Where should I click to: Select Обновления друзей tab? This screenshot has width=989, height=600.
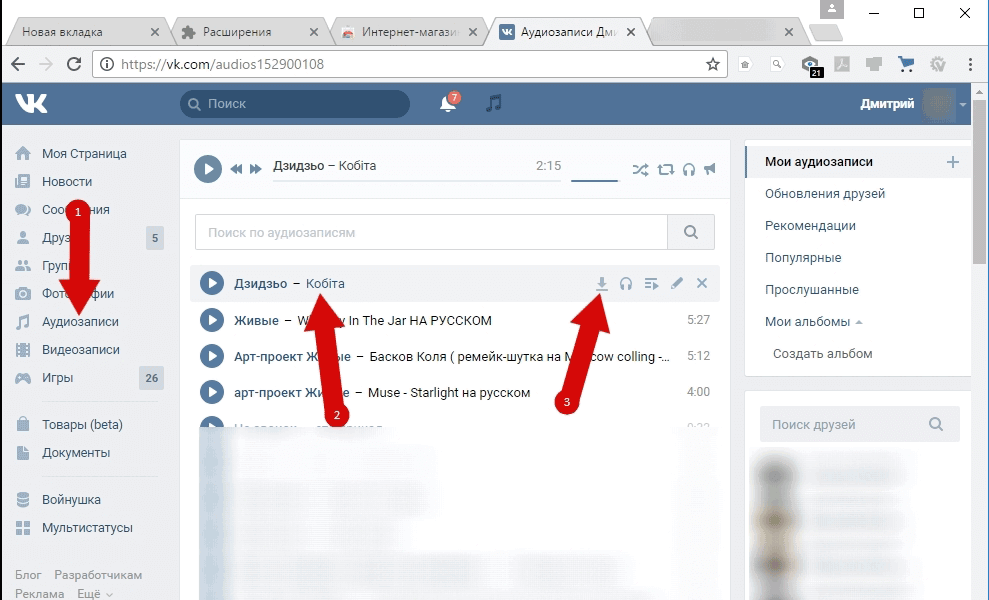coord(825,194)
